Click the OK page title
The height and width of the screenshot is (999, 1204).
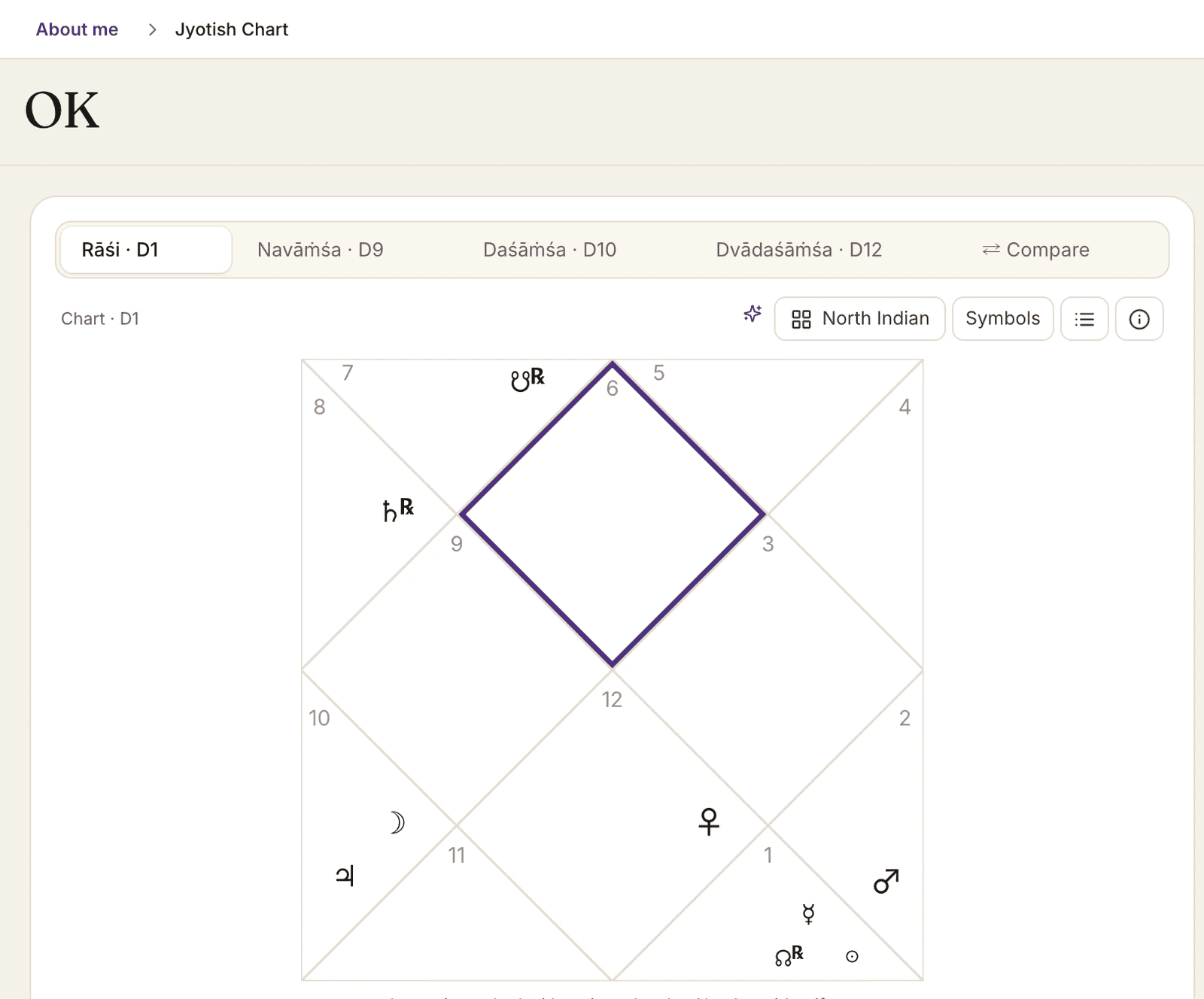(x=62, y=111)
